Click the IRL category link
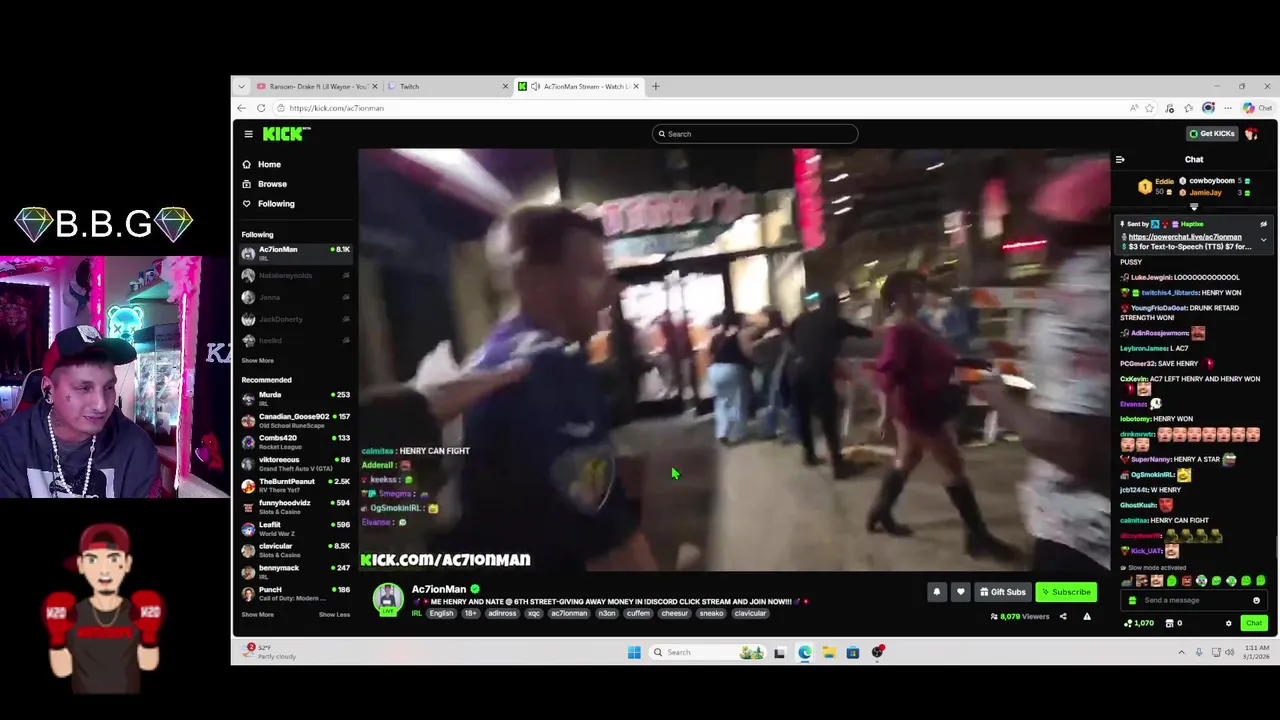This screenshot has width=1280, height=720. [x=416, y=613]
